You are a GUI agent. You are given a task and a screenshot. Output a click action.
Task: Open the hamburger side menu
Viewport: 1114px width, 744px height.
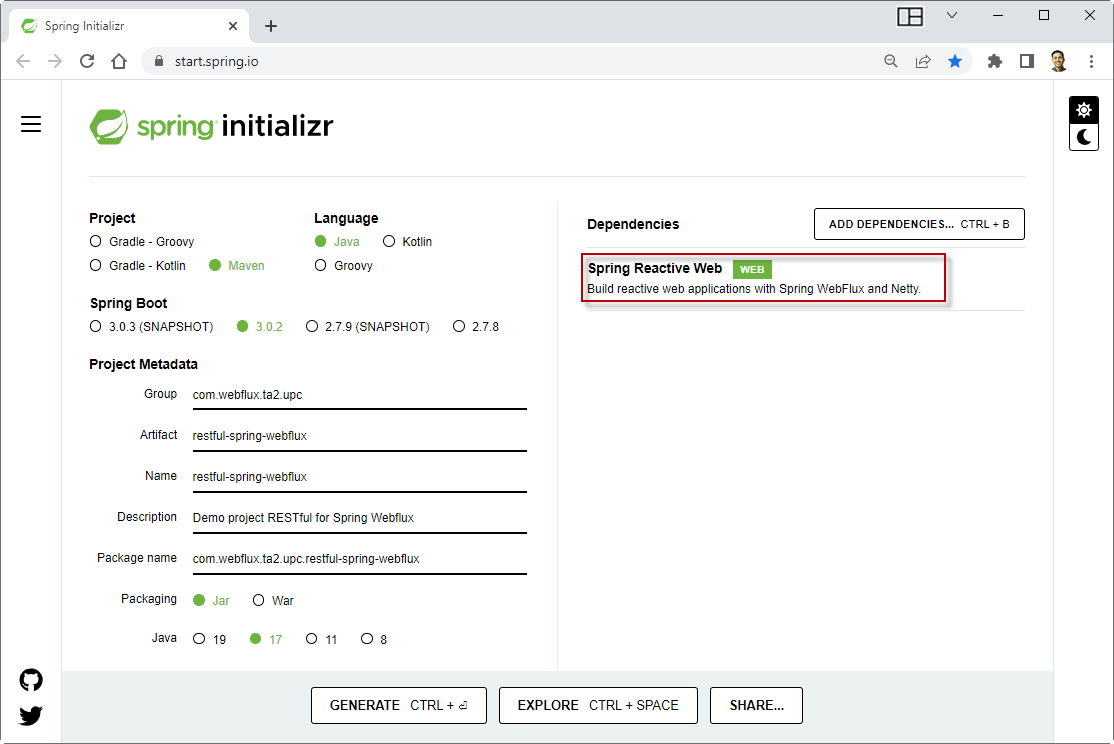(31, 124)
